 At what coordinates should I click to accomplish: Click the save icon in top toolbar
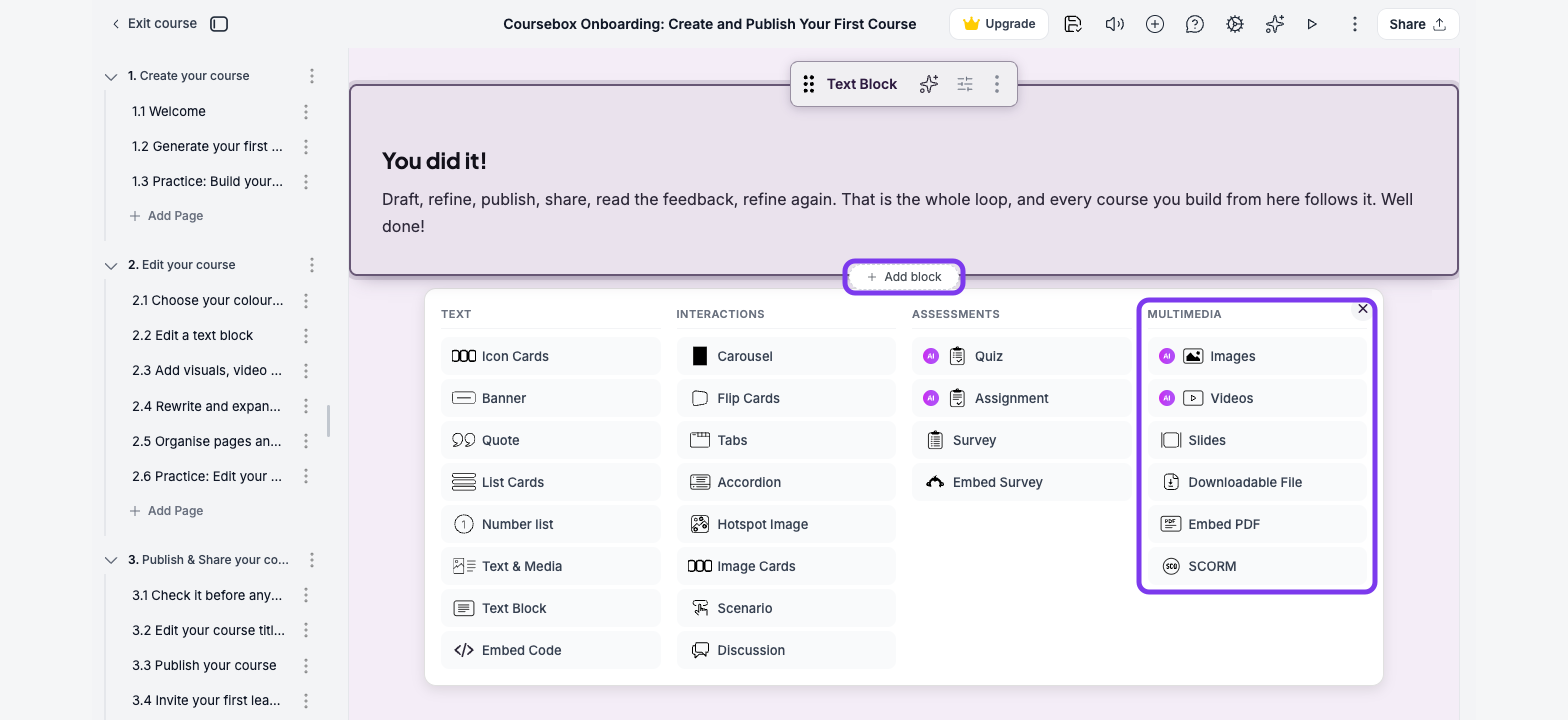point(1073,24)
